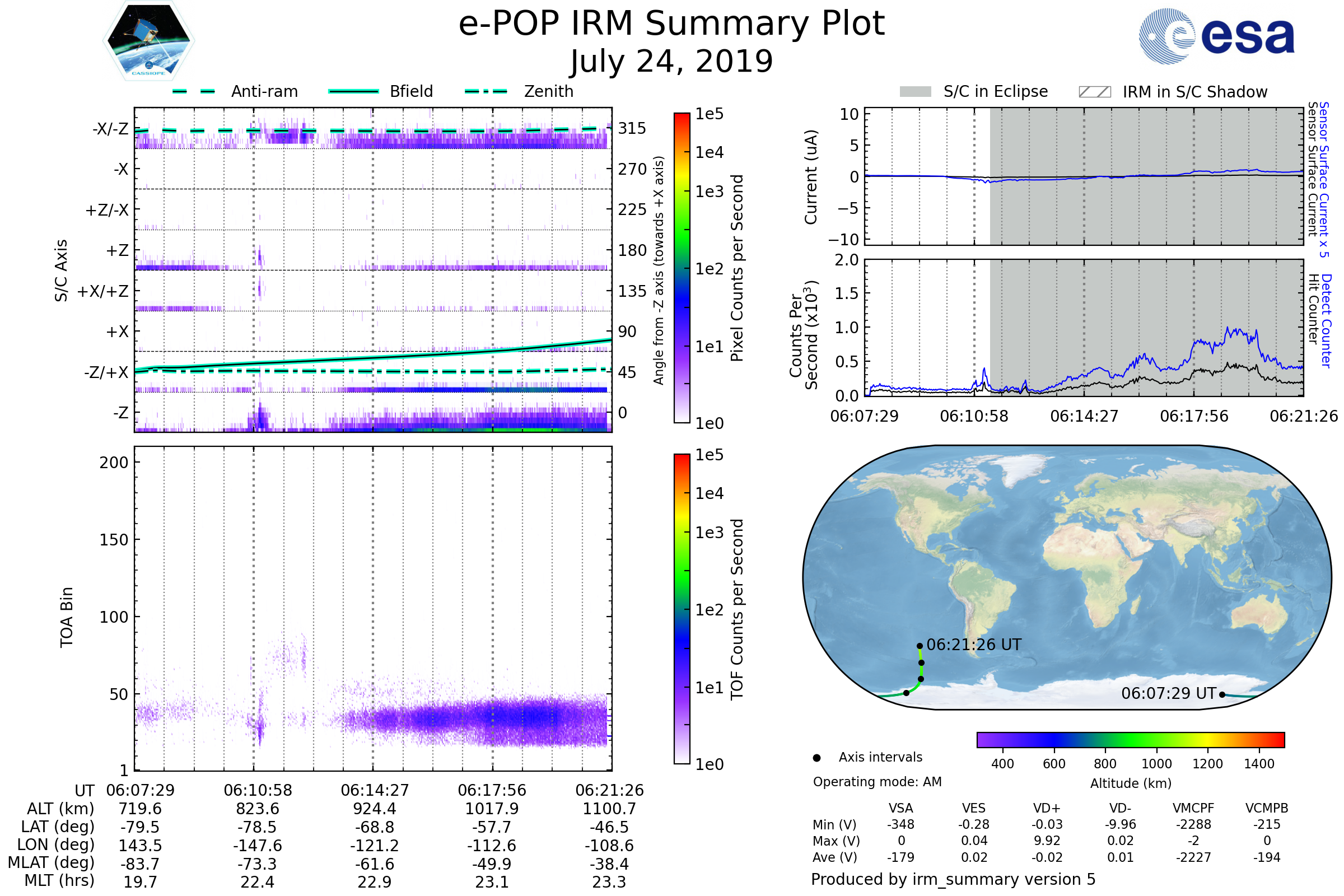Click the S/C in Eclipse gray swatch
Screen dimensions: 1344x896
pos(915,92)
